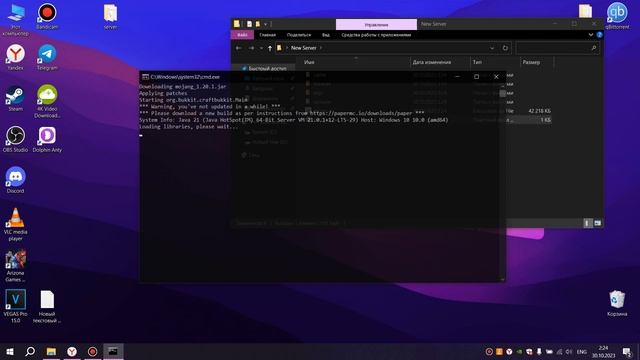Viewport: 640px width, 360px height.
Task: Open the Windows Start menu
Action: (x=10, y=351)
